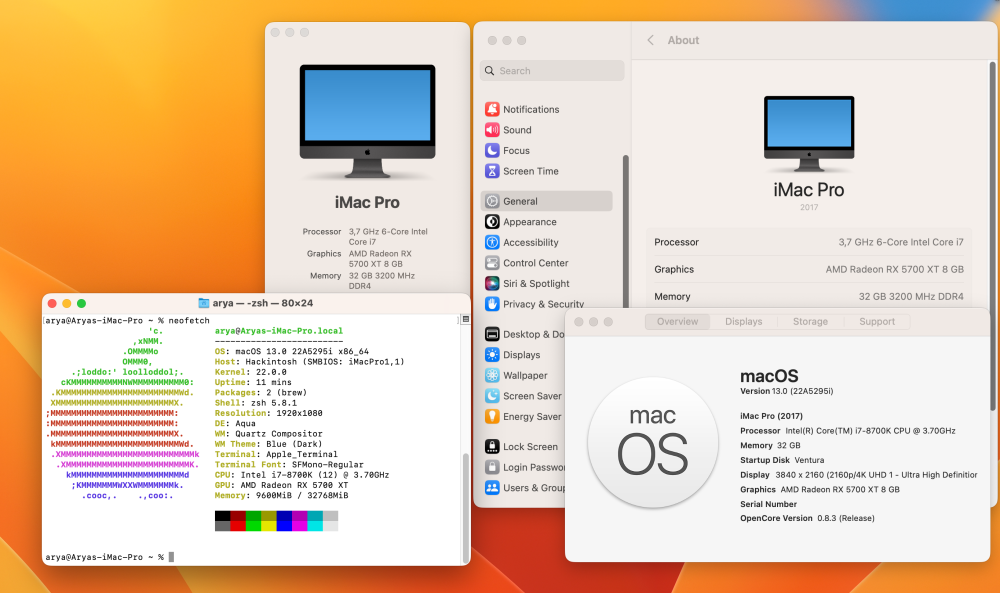Open the Energy Saver bulb icon
Screen dimensions: 1000x593
(x=492, y=416)
